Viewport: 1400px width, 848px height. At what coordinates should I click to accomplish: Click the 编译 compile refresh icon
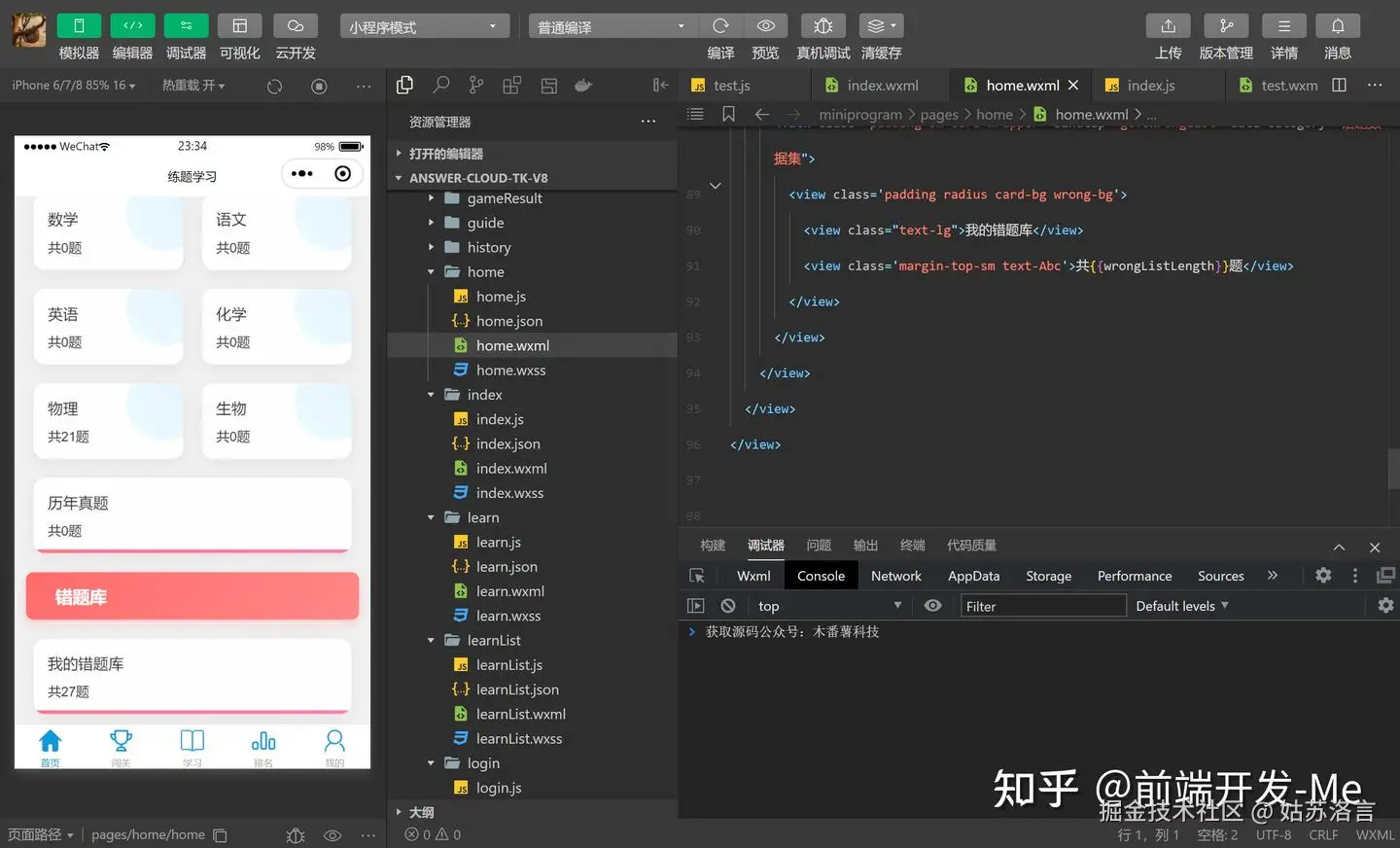pyautogui.click(x=720, y=26)
